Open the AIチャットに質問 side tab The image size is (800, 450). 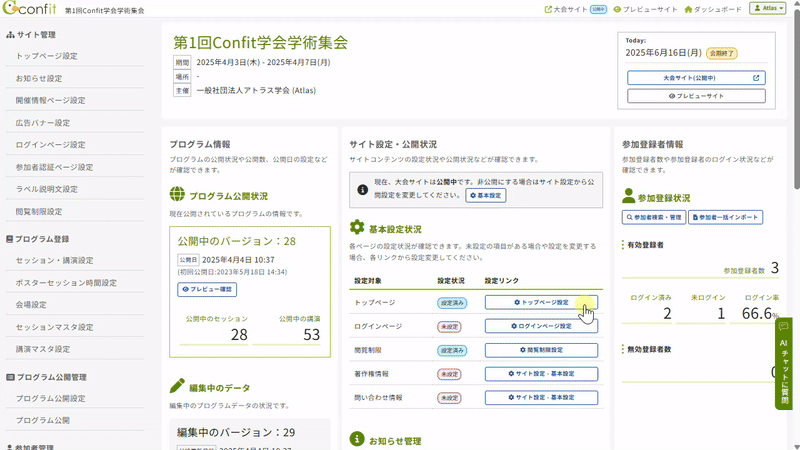point(784,363)
